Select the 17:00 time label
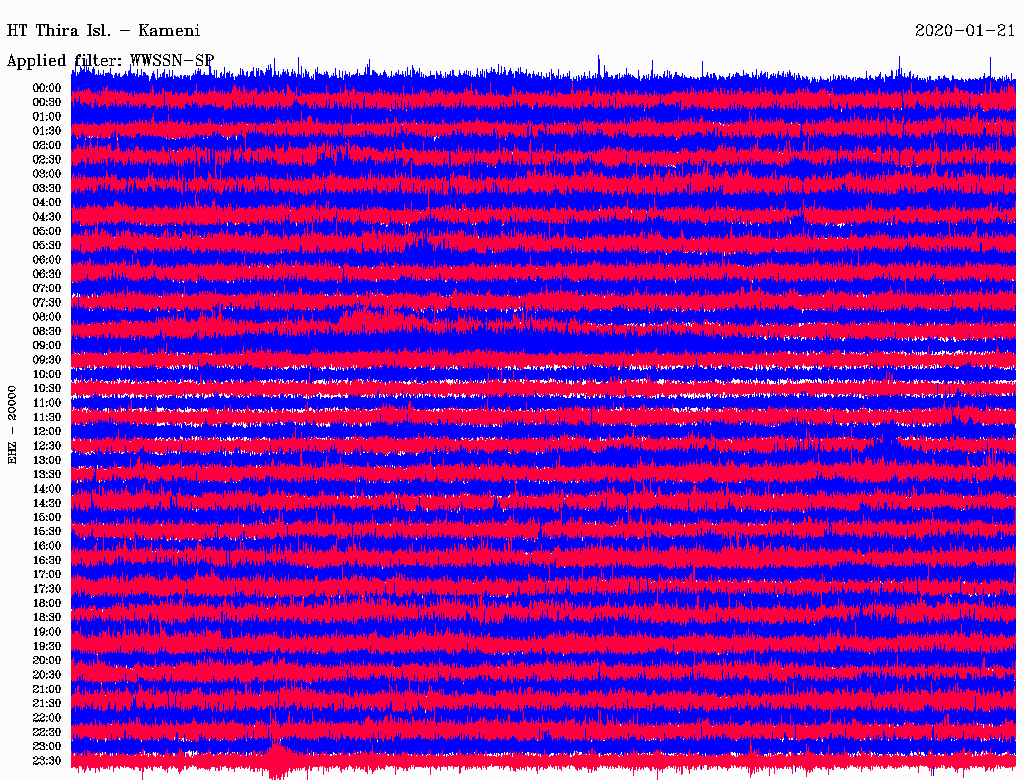This screenshot has width=1024, height=780. pyautogui.click(x=47, y=574)
